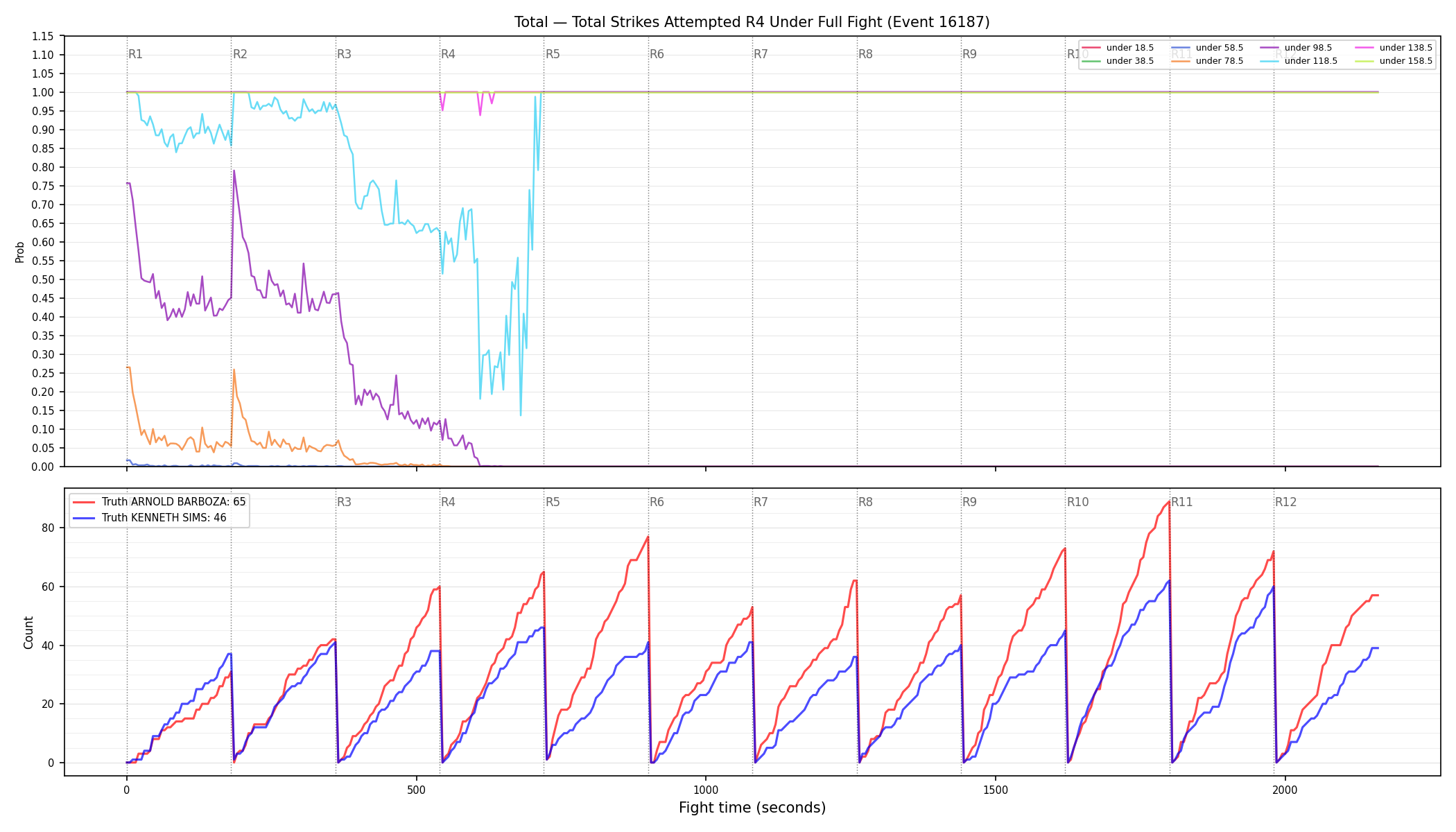Image resolution: width=1456 pixels, height=832 pixels.
Task: Click the 500 tick on fight time axis
Action: pos(416,790)
